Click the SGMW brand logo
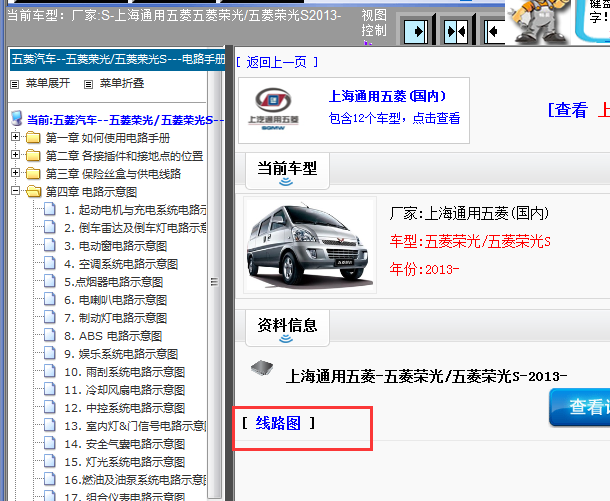The height and width of the screenshot is (501, 610). (x=273, y=109)
